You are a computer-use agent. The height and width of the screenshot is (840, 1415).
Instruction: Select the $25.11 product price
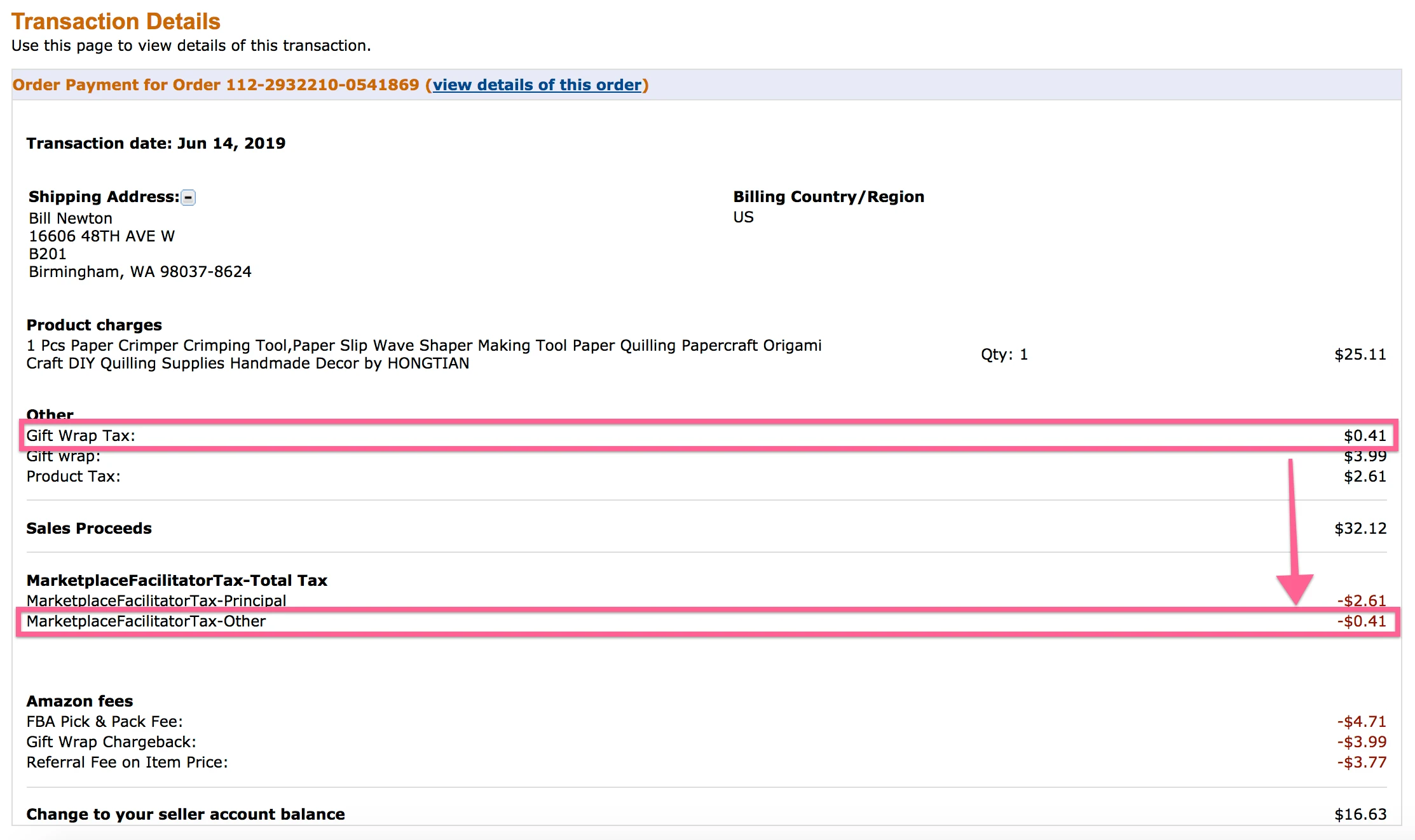[x=1360, y=355]
